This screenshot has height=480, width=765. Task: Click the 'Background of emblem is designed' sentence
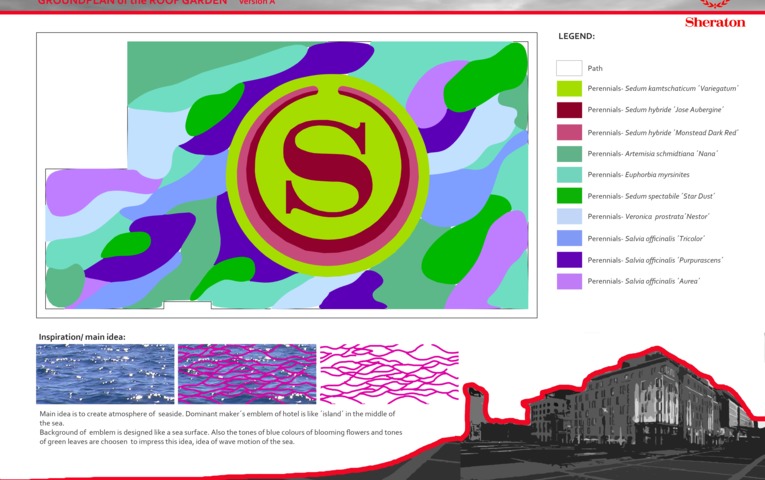click(221, 437)
